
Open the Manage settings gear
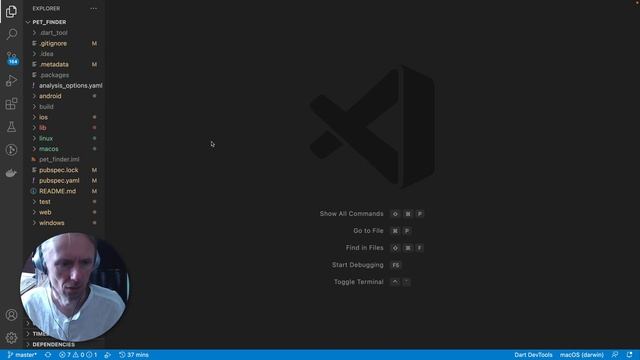(x=11, y=338)
